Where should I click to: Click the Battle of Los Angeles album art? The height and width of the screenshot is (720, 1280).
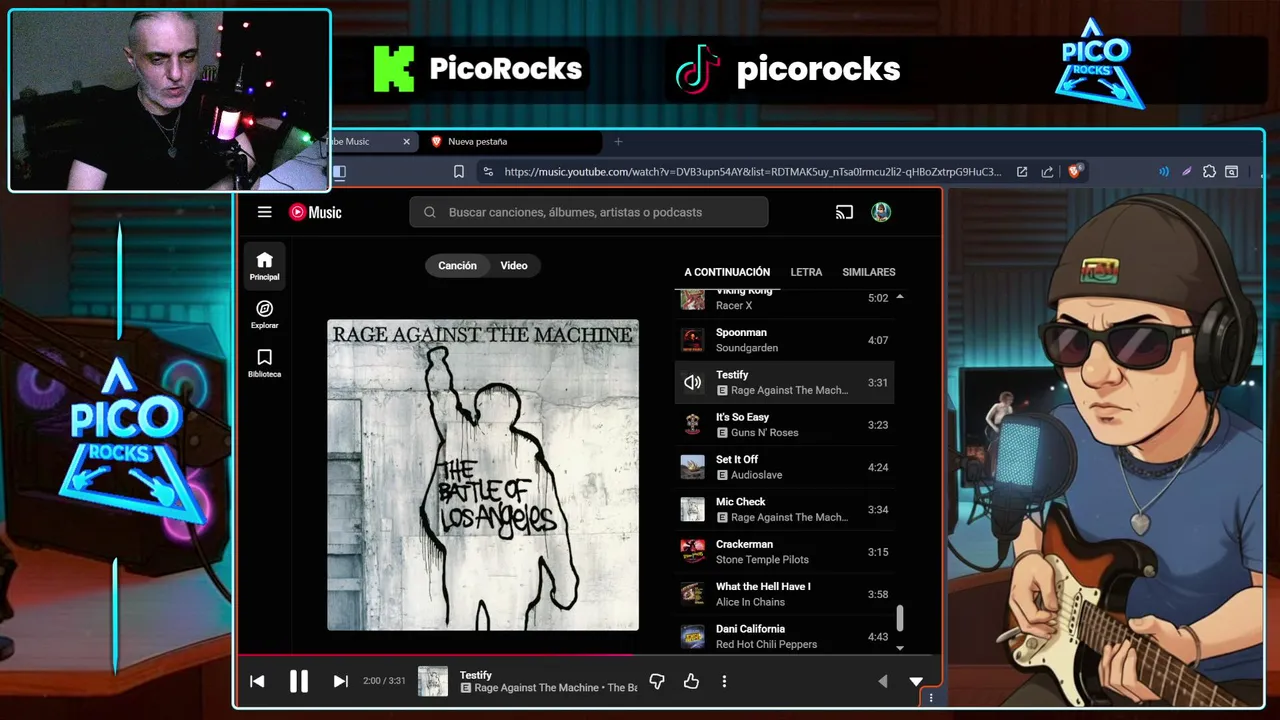pyautogui.click(x=483, y=475)
